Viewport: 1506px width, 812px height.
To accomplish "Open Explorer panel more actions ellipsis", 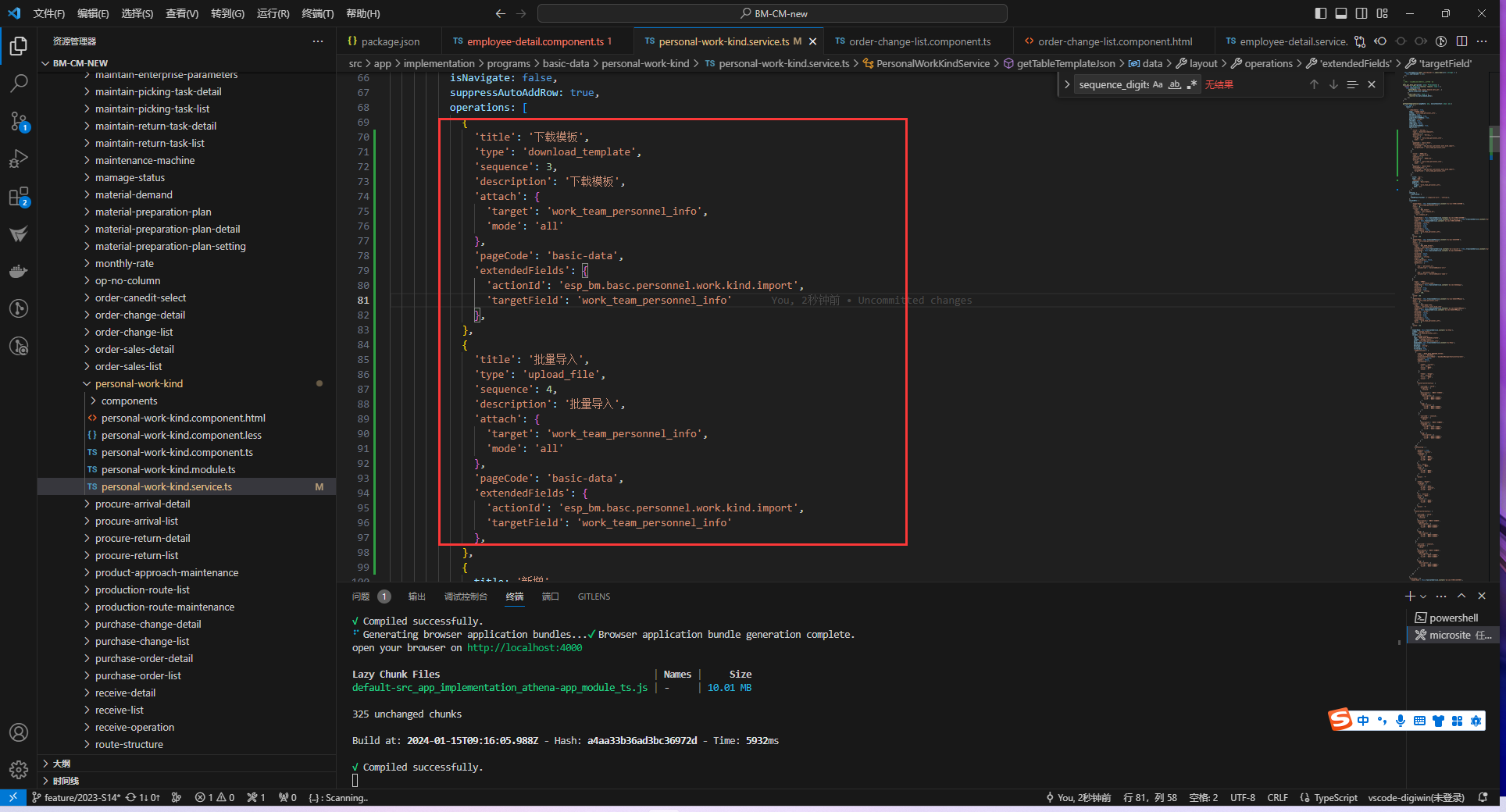I will 317,41.
